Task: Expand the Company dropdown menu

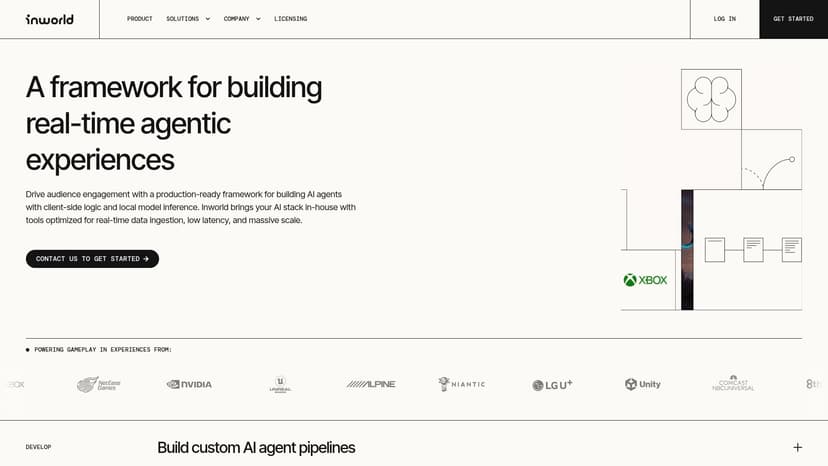Action: click(242, 19)
